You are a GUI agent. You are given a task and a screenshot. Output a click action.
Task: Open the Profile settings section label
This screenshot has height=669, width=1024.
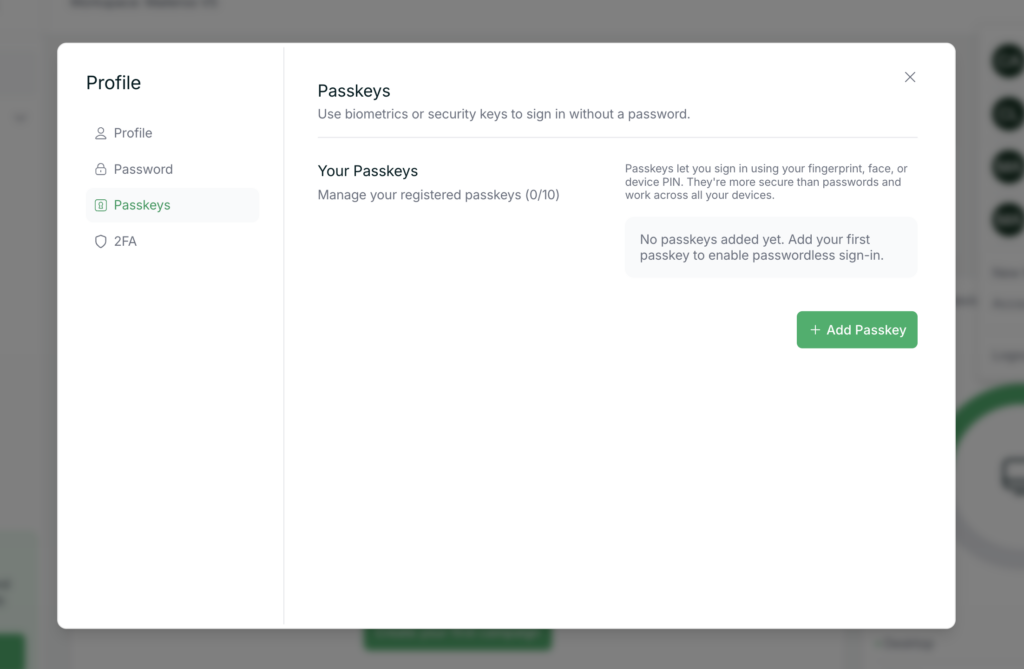click(133, 133)
